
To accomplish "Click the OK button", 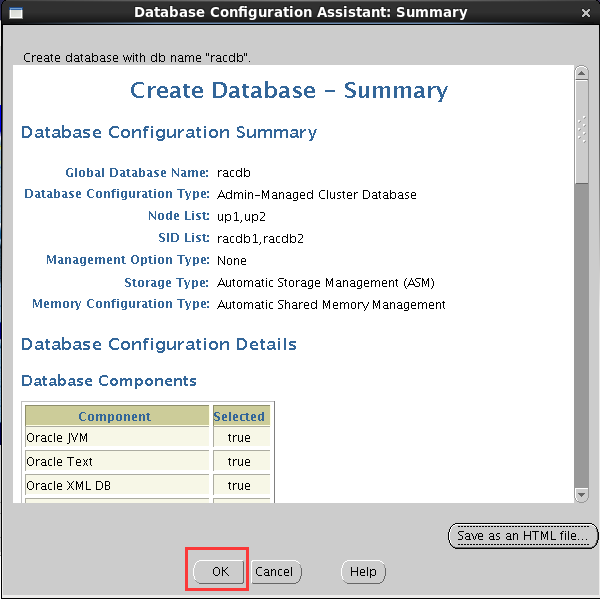I will (x=218, y=572).
